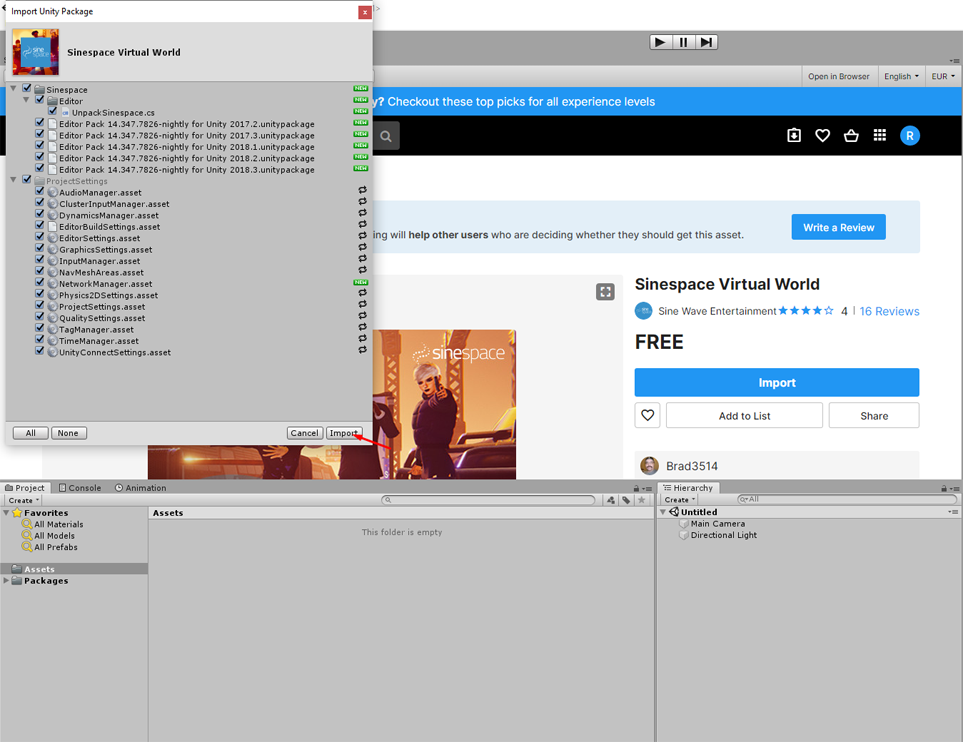Uncheck the ProjectSettings folder checkbox
The height and width of the screenshot is (742, 963).
click(26, 179)
